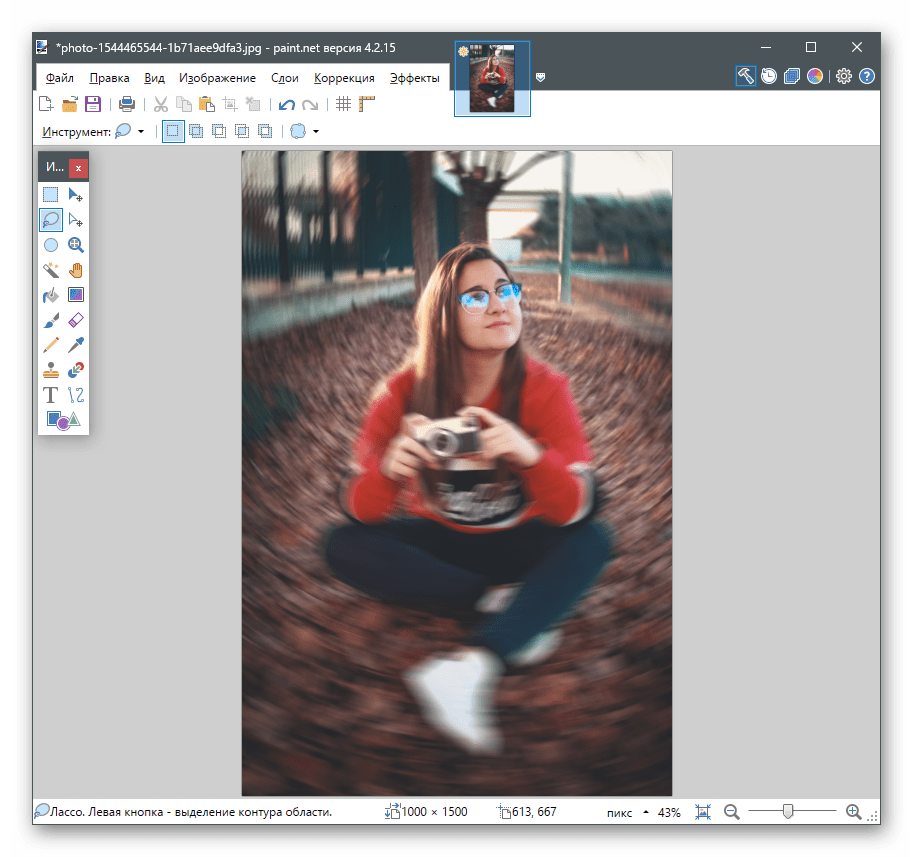This screenshot has width=913, height=857.
Task: Set selection mode to Subtract
Action: pos(219,132)
